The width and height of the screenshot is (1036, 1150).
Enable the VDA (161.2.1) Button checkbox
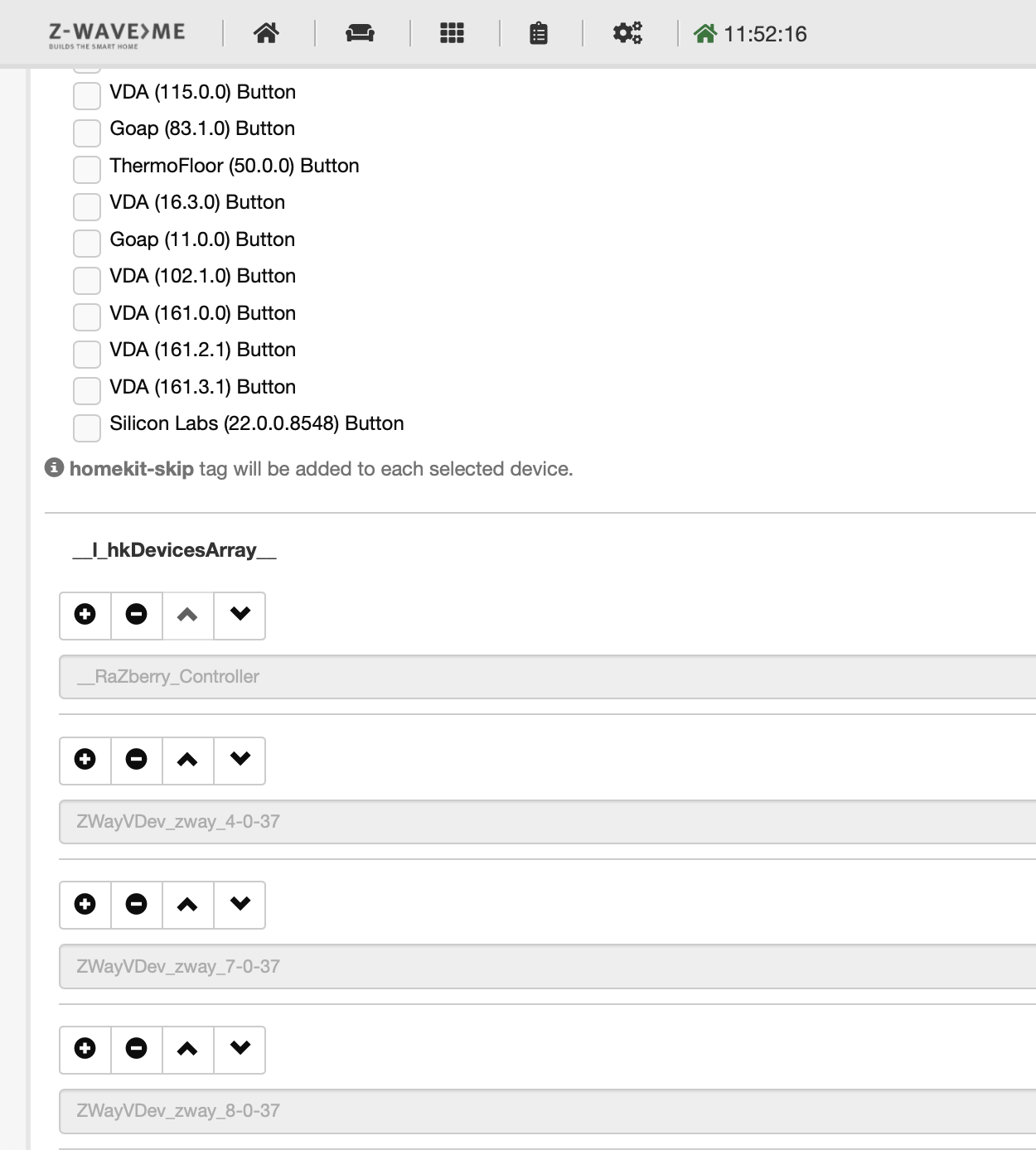tap(87, 354)
